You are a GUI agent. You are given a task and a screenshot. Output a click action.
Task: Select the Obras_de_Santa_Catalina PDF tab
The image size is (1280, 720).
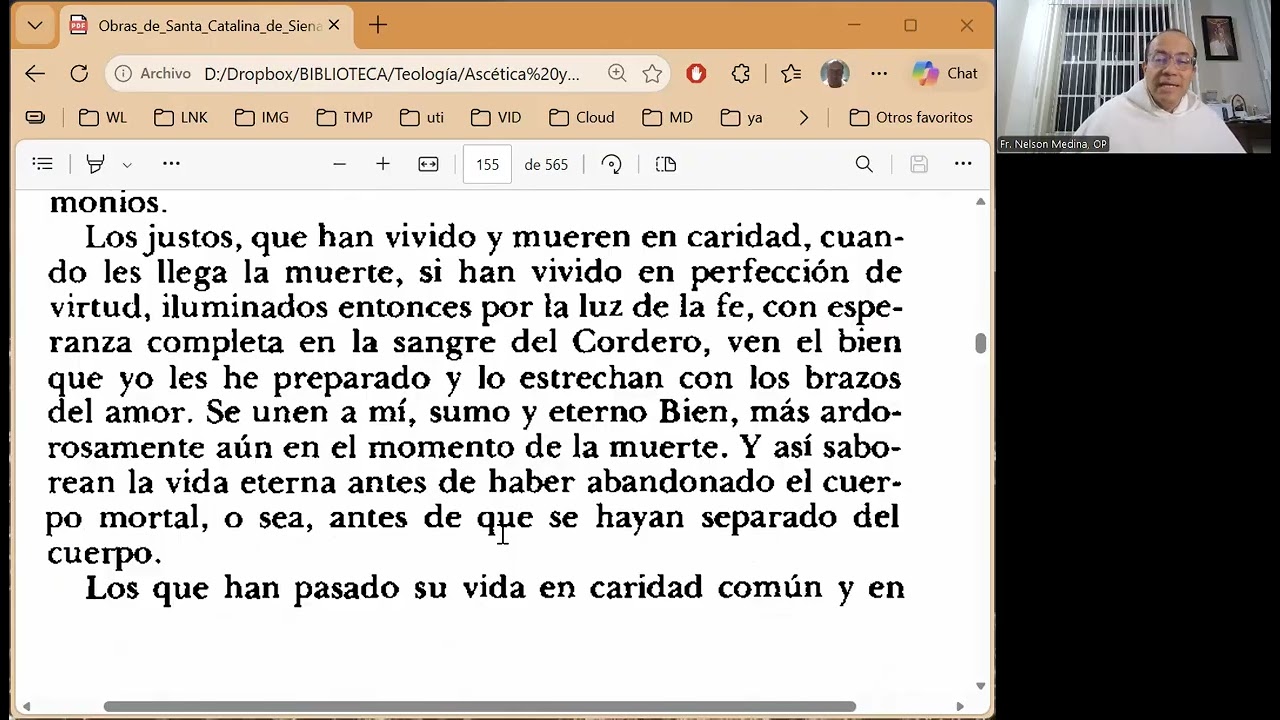tap(205, 26)
